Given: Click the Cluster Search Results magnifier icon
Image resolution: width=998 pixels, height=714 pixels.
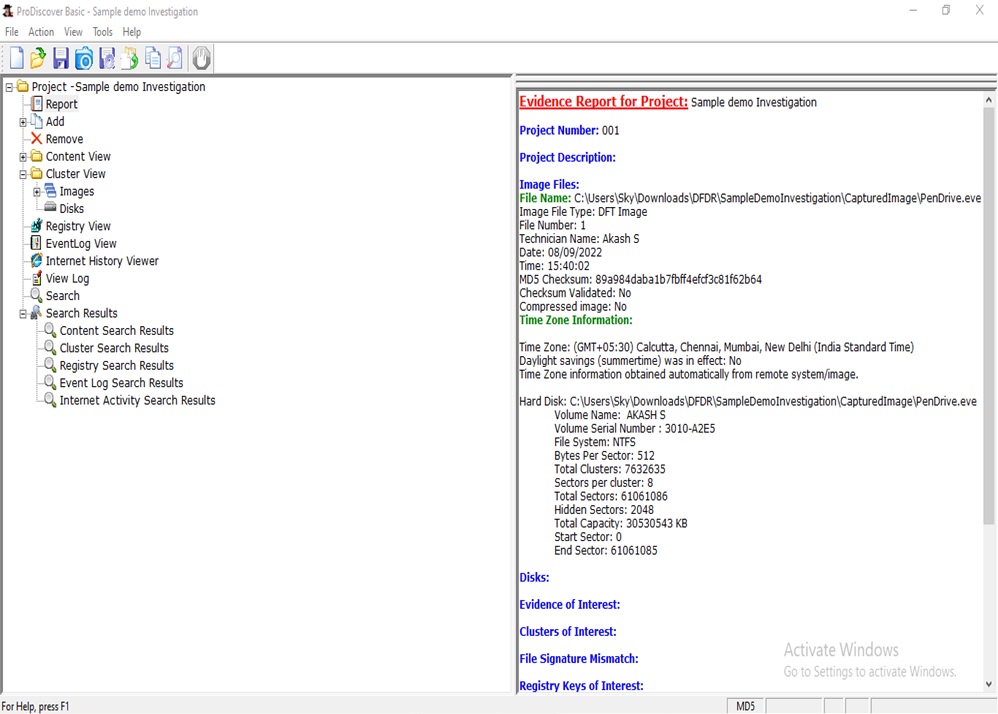Looking at the screenshot, I should point(50,347).
